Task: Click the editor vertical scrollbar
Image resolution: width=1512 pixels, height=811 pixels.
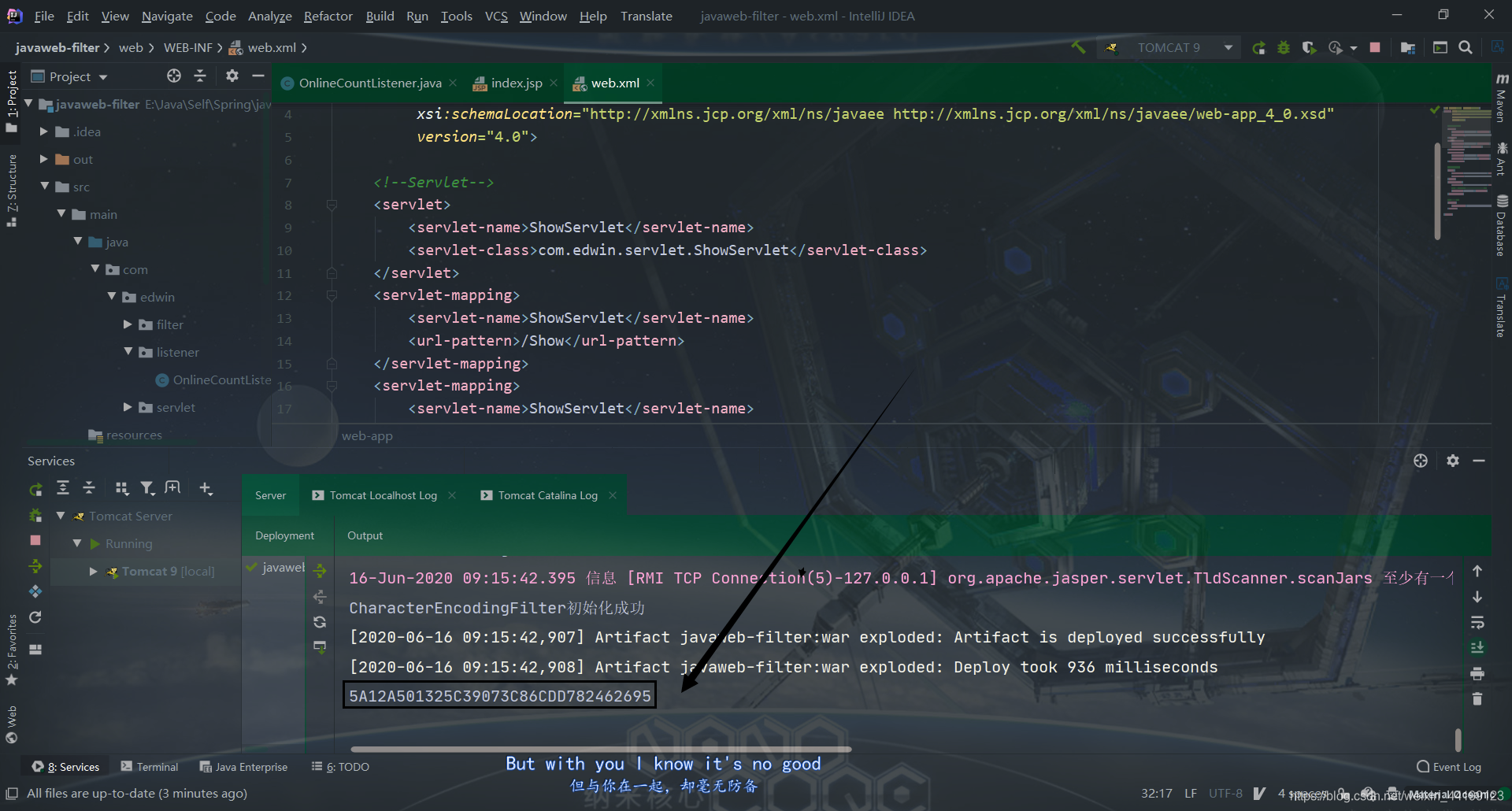Action: [x=1437, y=191]
